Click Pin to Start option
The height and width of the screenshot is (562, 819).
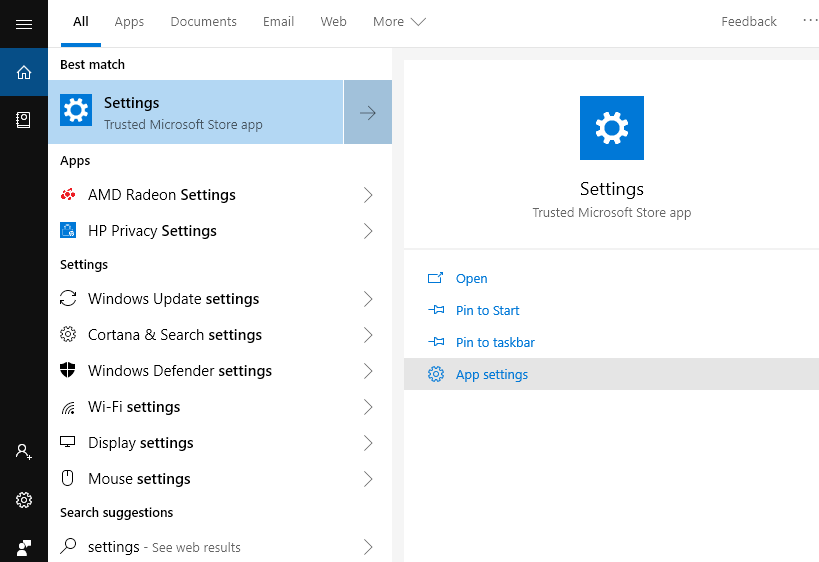[x=487, y=311]
